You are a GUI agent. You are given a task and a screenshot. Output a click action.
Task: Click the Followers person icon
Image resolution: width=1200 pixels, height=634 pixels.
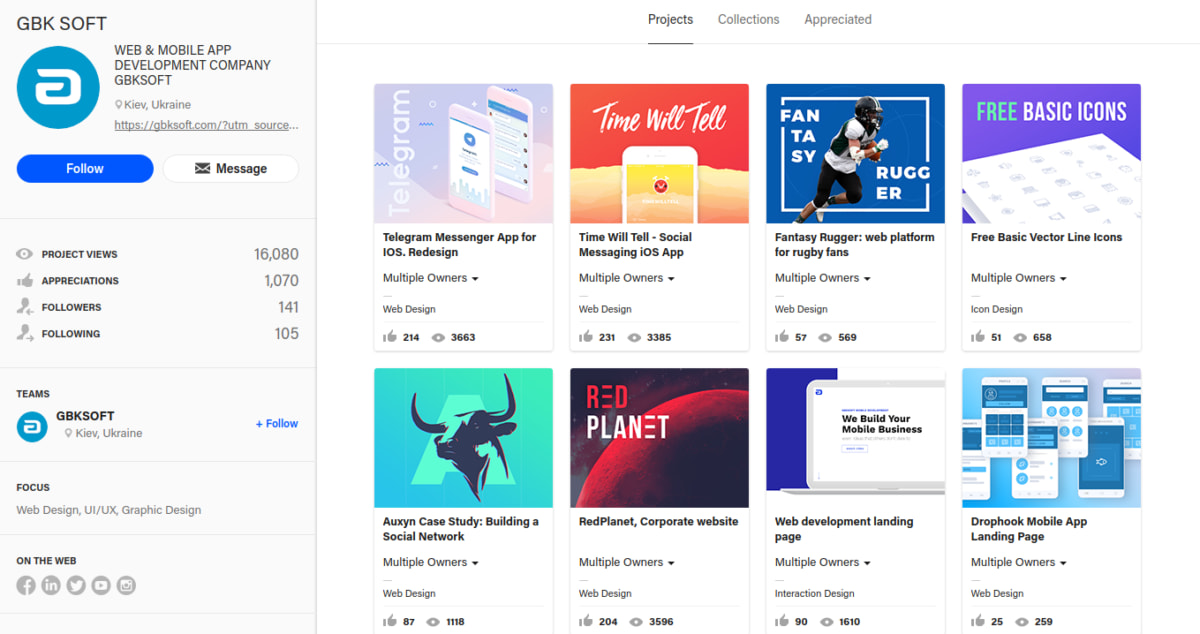(25, 307)
